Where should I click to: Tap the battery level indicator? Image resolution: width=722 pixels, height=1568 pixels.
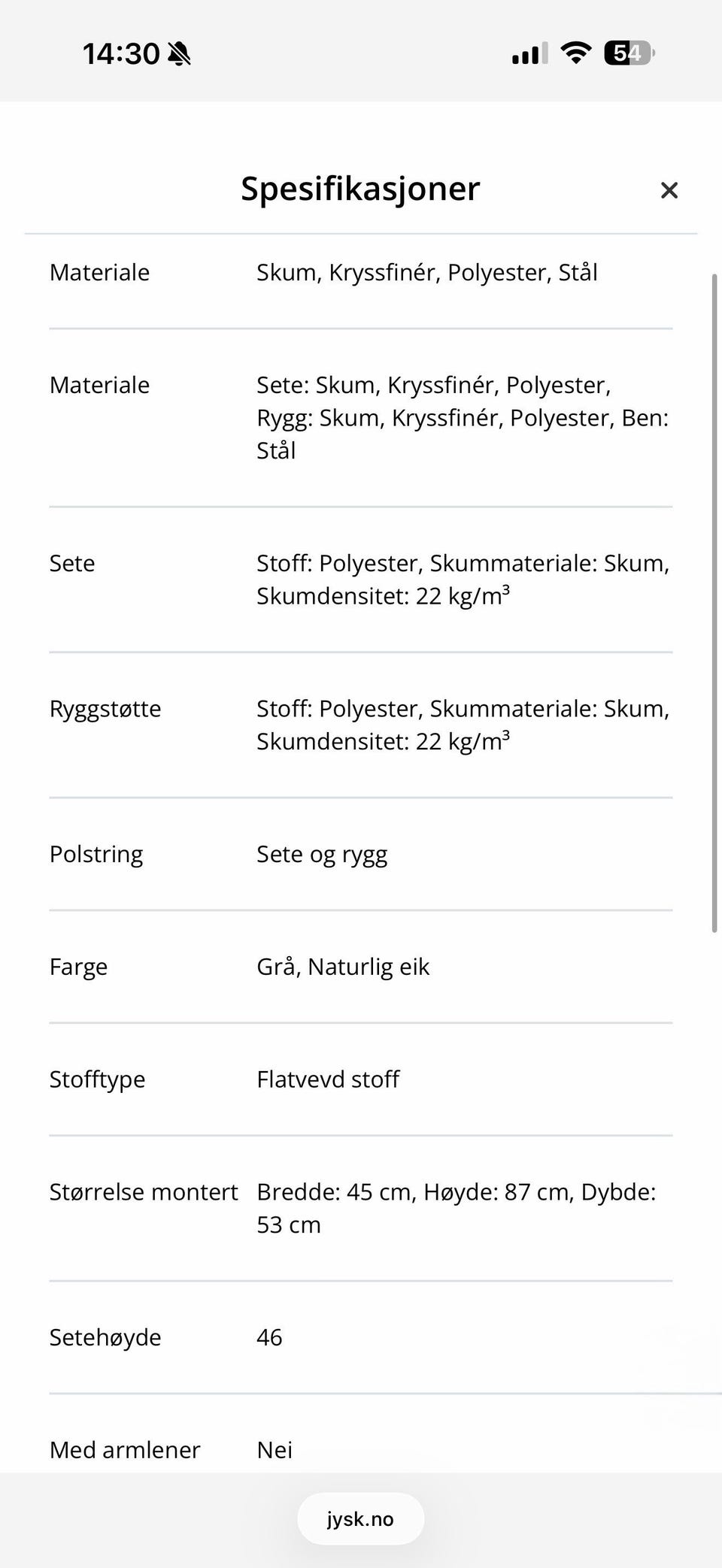click(x=629, y=53)
